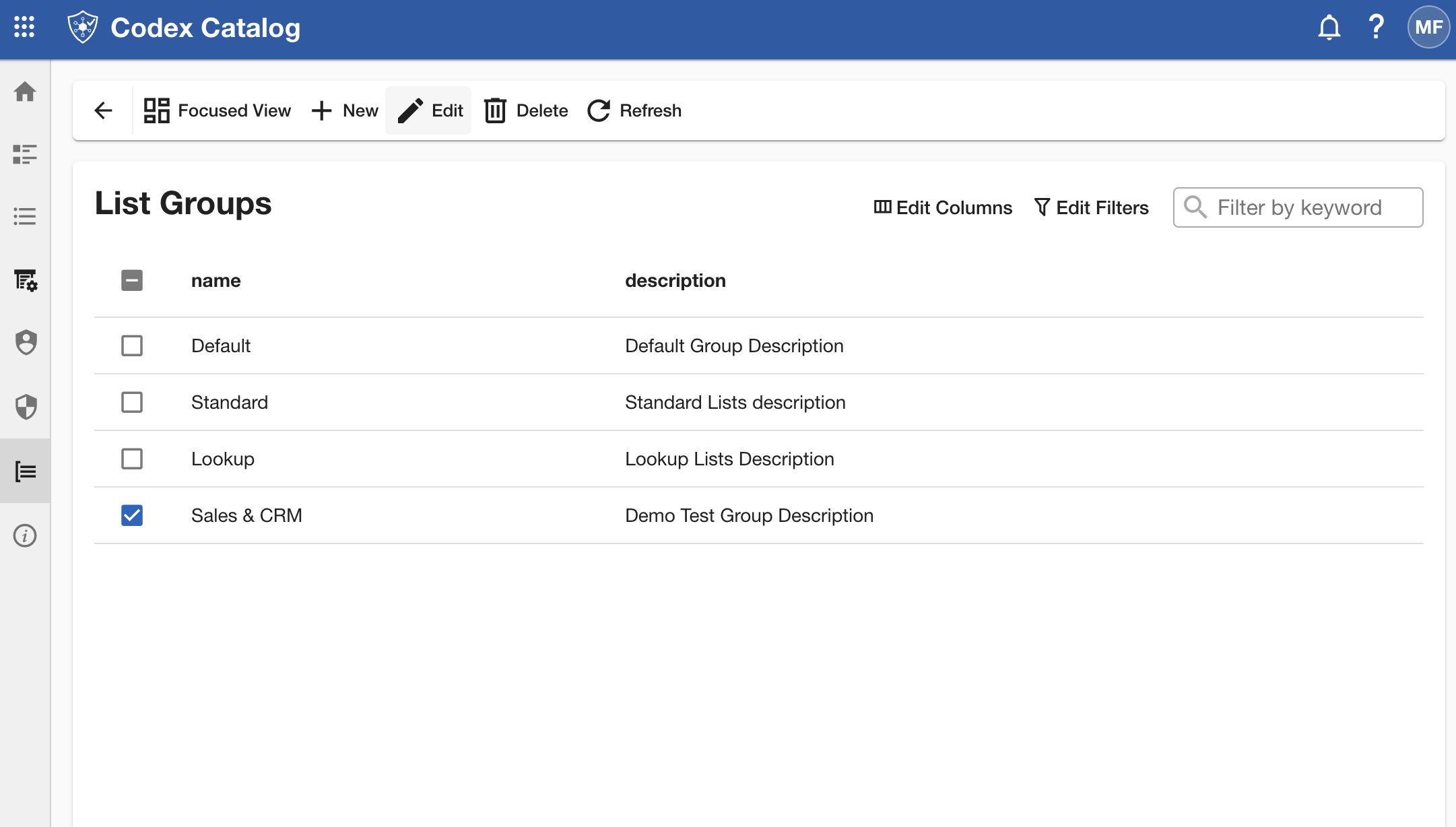Viewport: 1456px width, 827px height.
Task: Click Standard Lists description cell
Action: [735, 402]
